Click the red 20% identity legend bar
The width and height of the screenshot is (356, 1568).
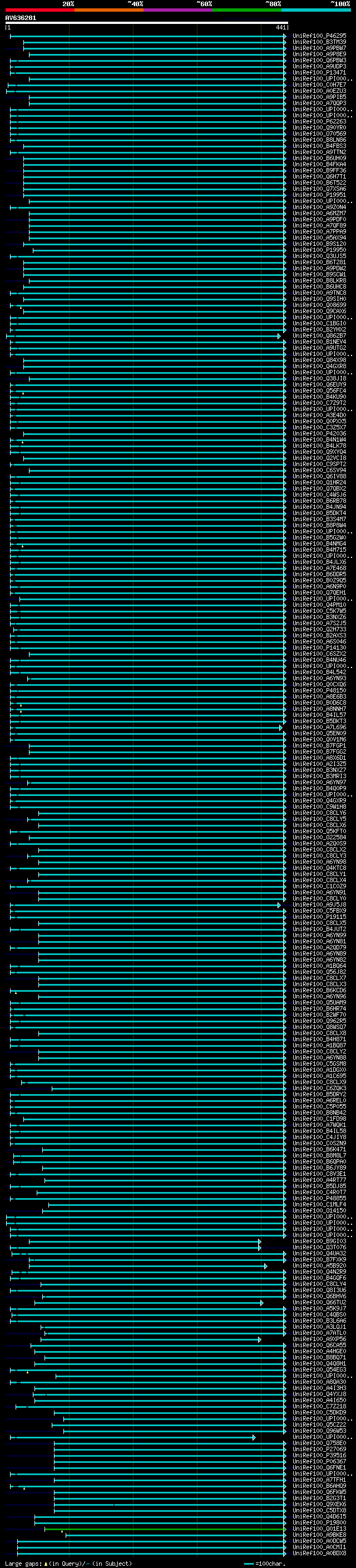click(39, 10)
